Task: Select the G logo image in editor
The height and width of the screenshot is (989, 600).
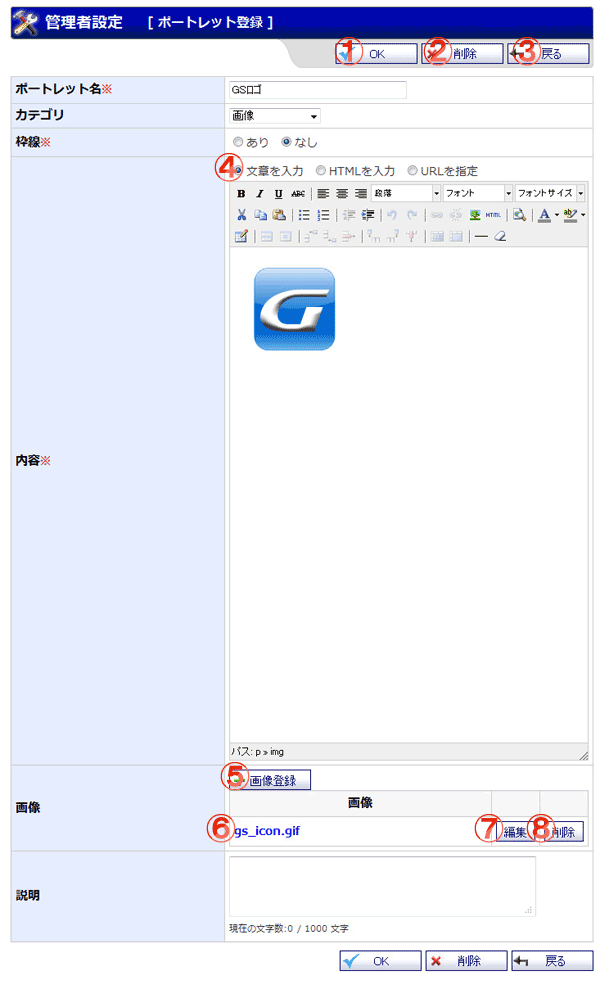Action: pos(294,309)
